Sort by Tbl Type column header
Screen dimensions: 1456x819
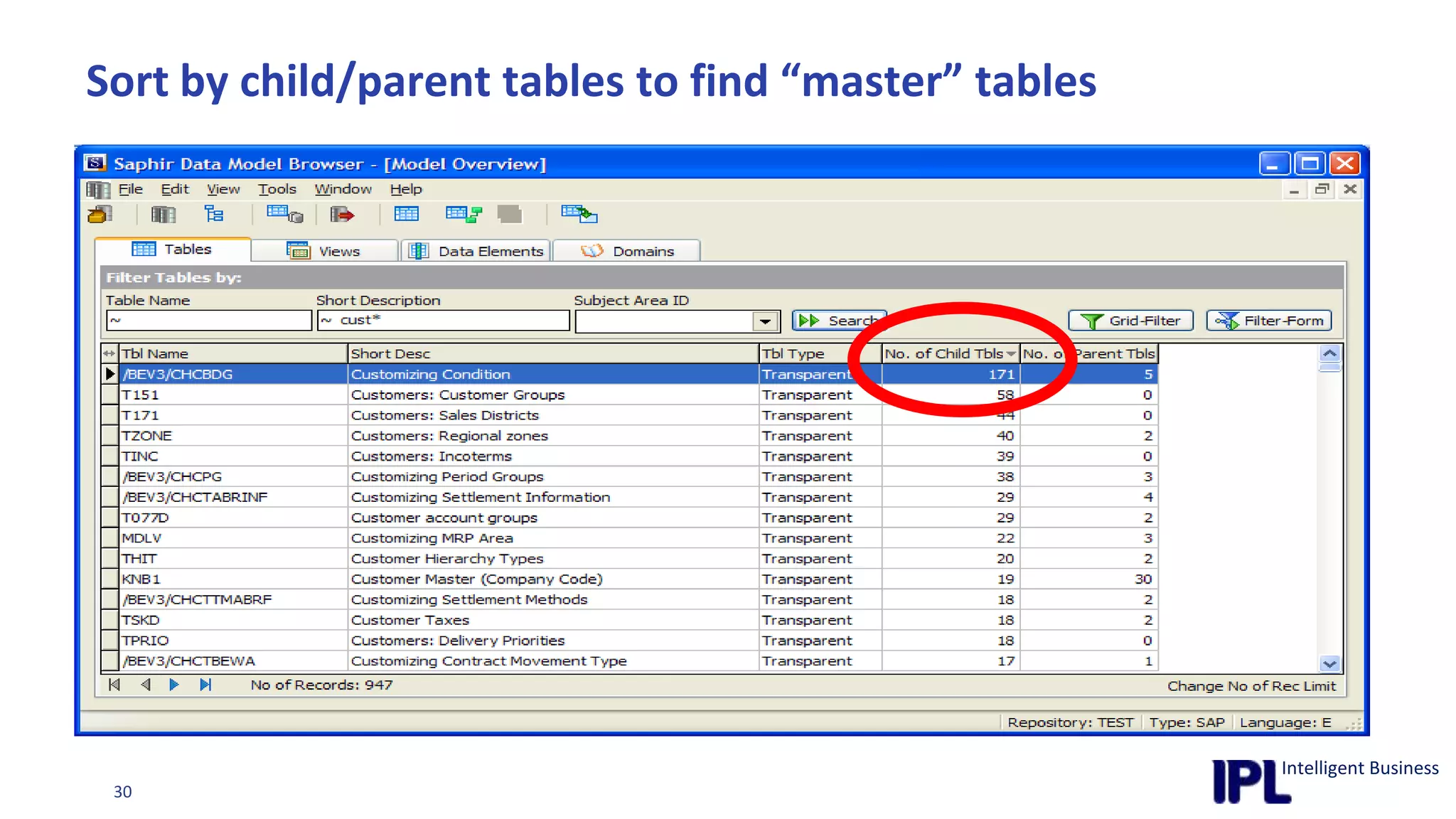pyautogui.click(x=820, y=353)
